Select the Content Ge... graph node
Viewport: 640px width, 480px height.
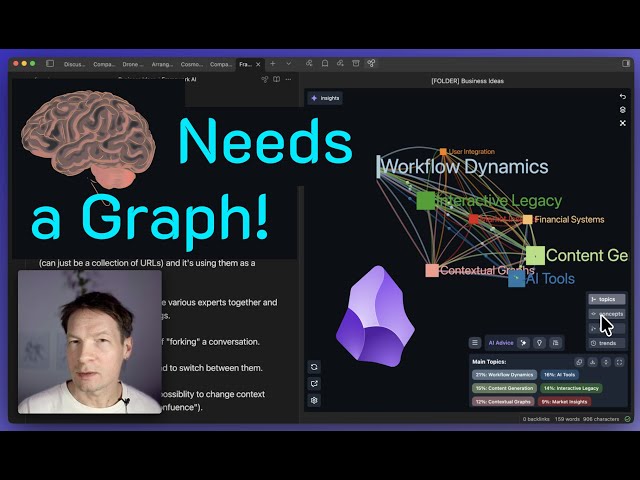535,256
